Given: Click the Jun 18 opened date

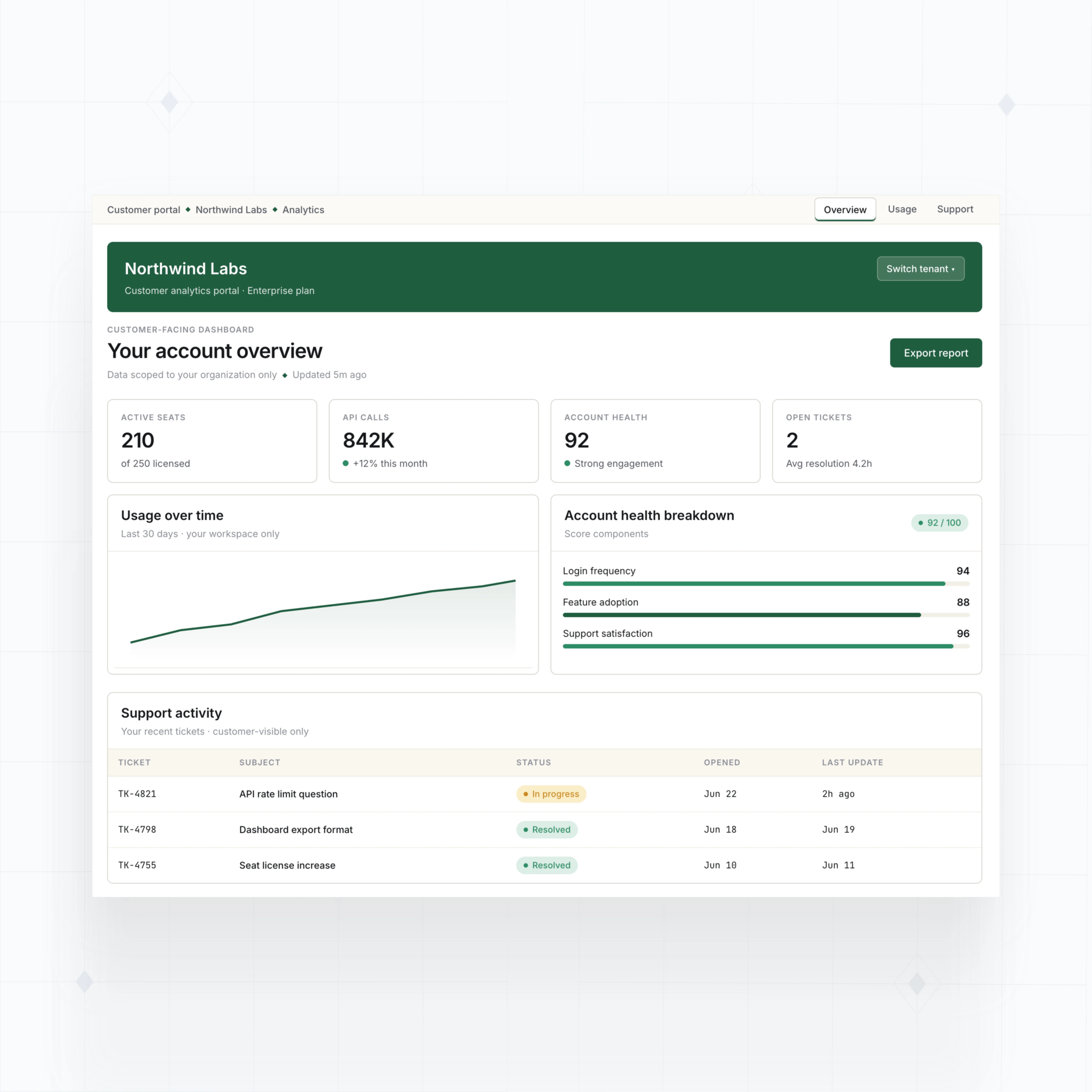Looking at the screenshot, I should pyautogui.click(x=720, y=830).
